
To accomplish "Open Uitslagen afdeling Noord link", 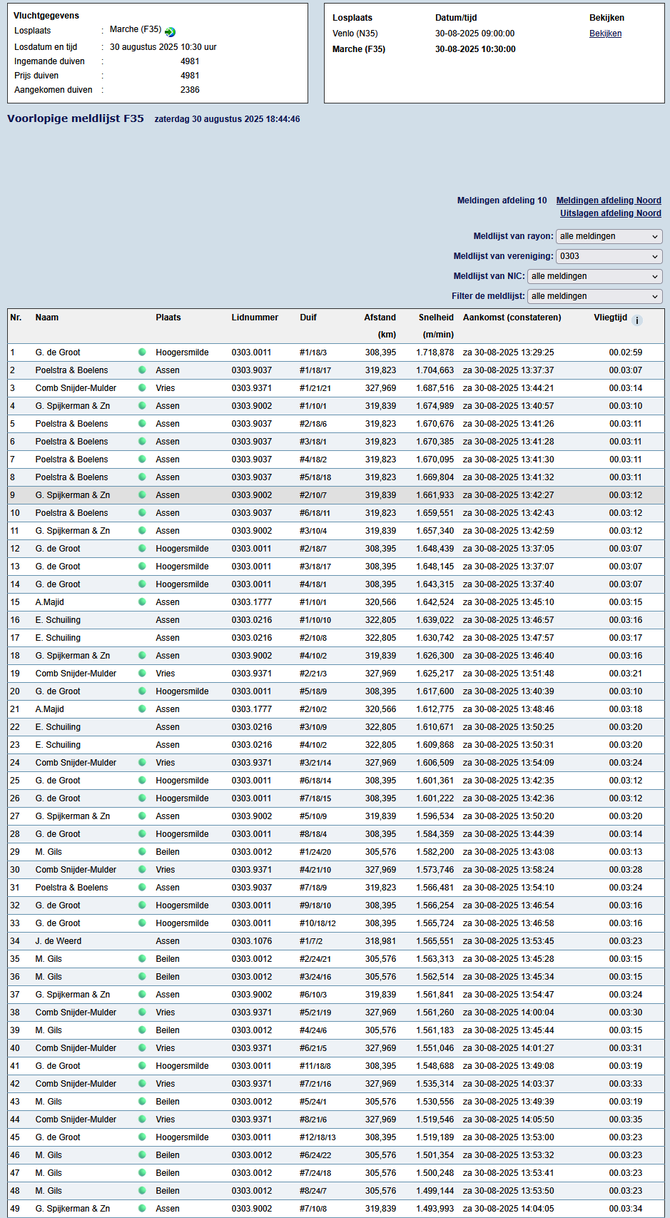I will (x=610, y=213).
